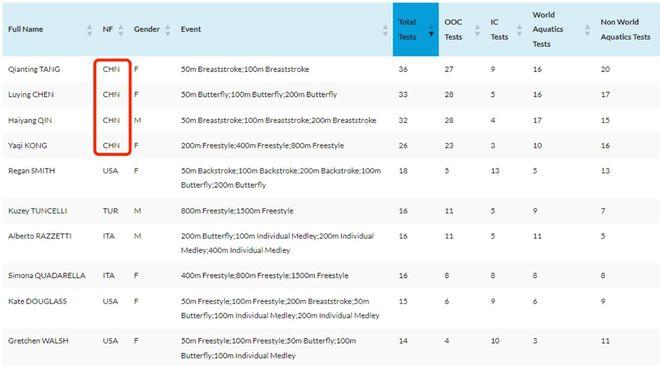Click ITA in Alberto RAZZETTI row
This screenshot has height=366, width=660.
pos(109,236)
